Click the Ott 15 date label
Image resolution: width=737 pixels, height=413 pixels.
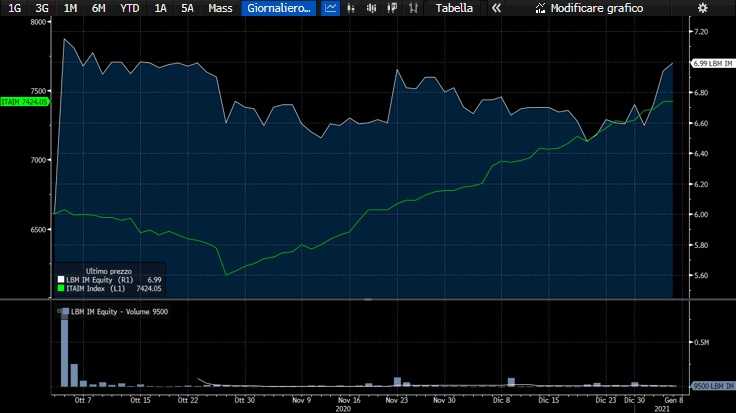coord(140,400)
